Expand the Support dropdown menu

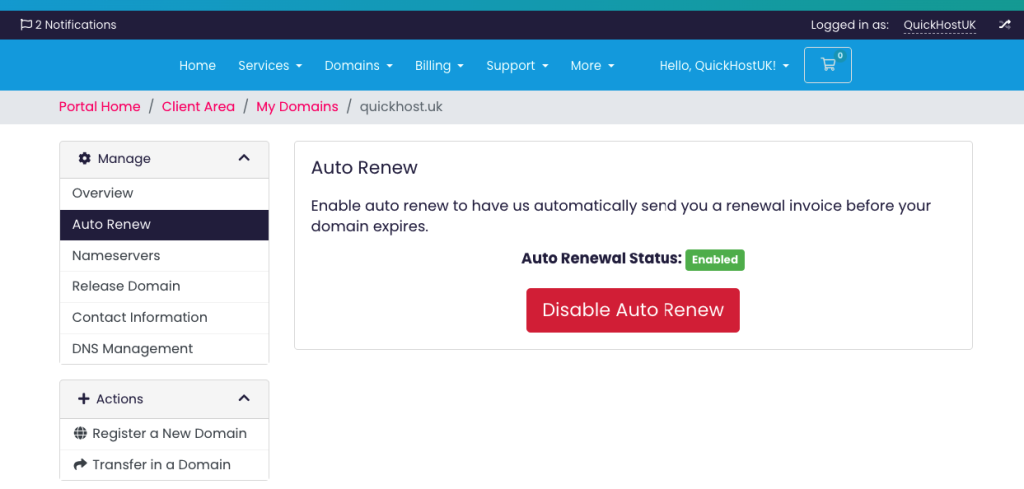pyautogui.click(x=517, y=65)
